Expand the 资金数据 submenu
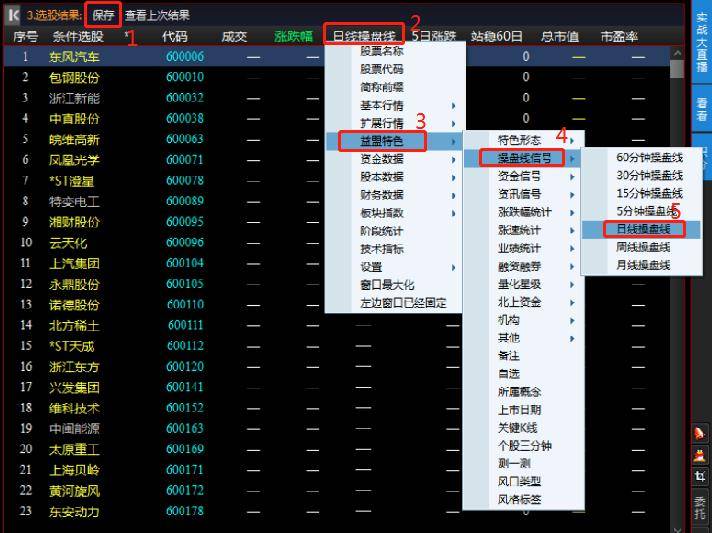 394,159
